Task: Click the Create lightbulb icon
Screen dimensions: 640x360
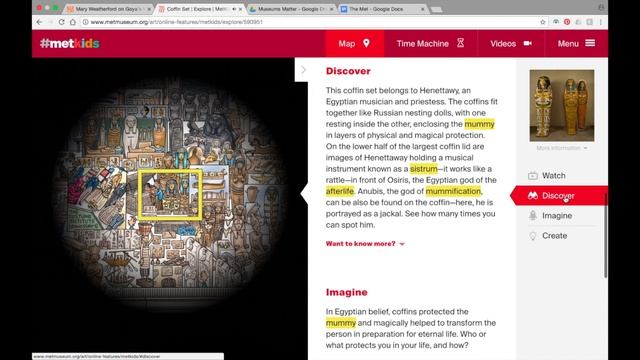Action: pos(533,236)
